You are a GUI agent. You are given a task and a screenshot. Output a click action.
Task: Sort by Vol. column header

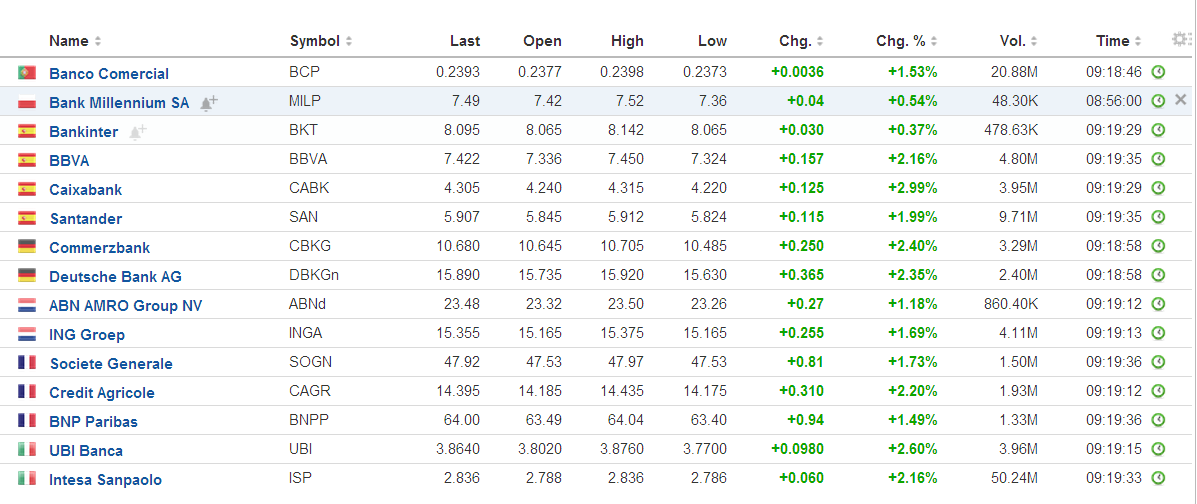pos(1018,41)
